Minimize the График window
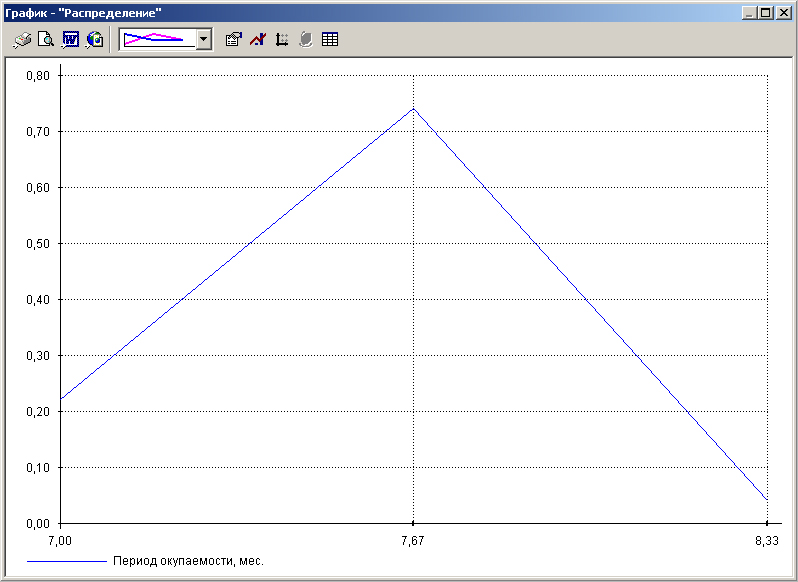Screen dimensions: 798x582 coord(749,13)
